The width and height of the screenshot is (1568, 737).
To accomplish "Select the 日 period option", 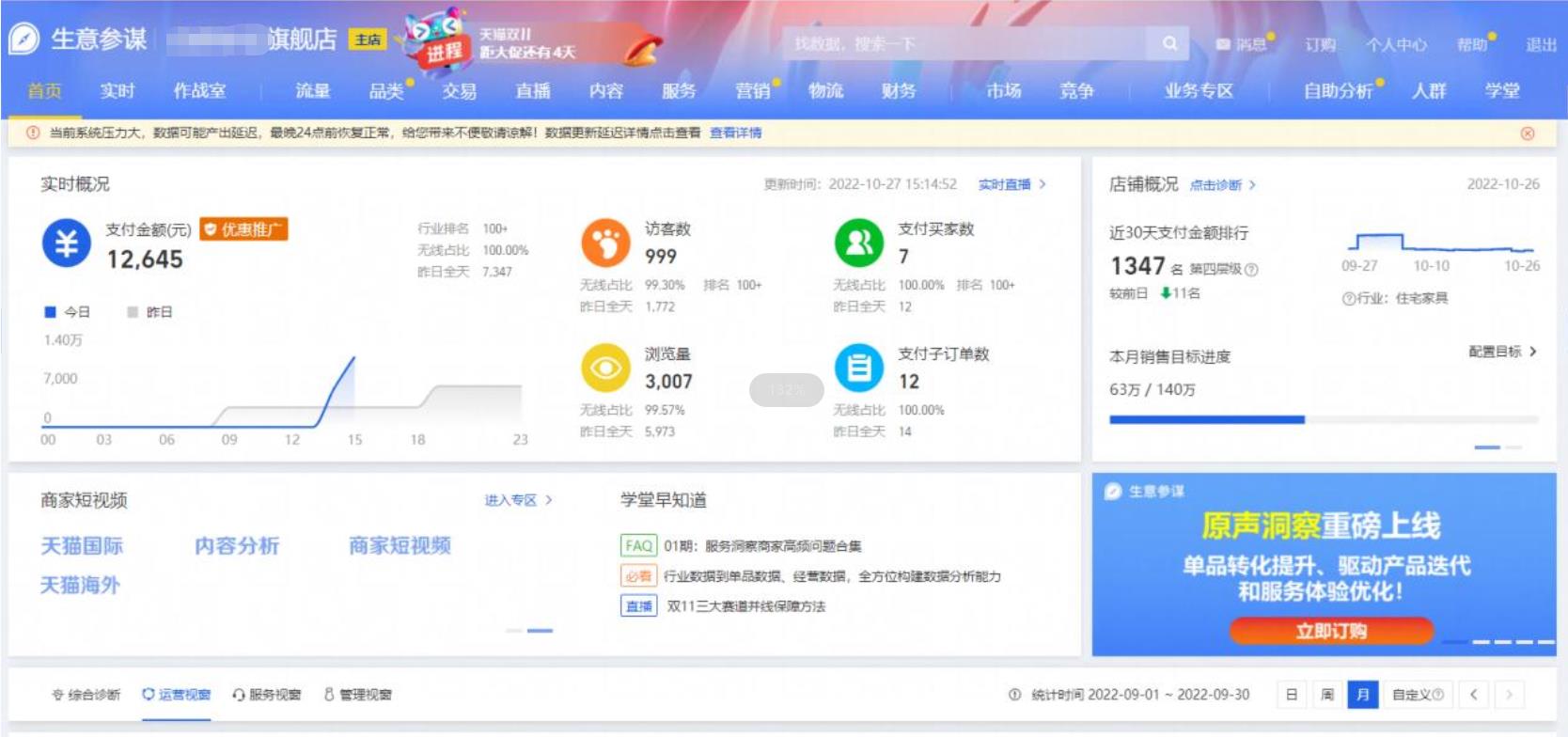I will (1292, 695).
